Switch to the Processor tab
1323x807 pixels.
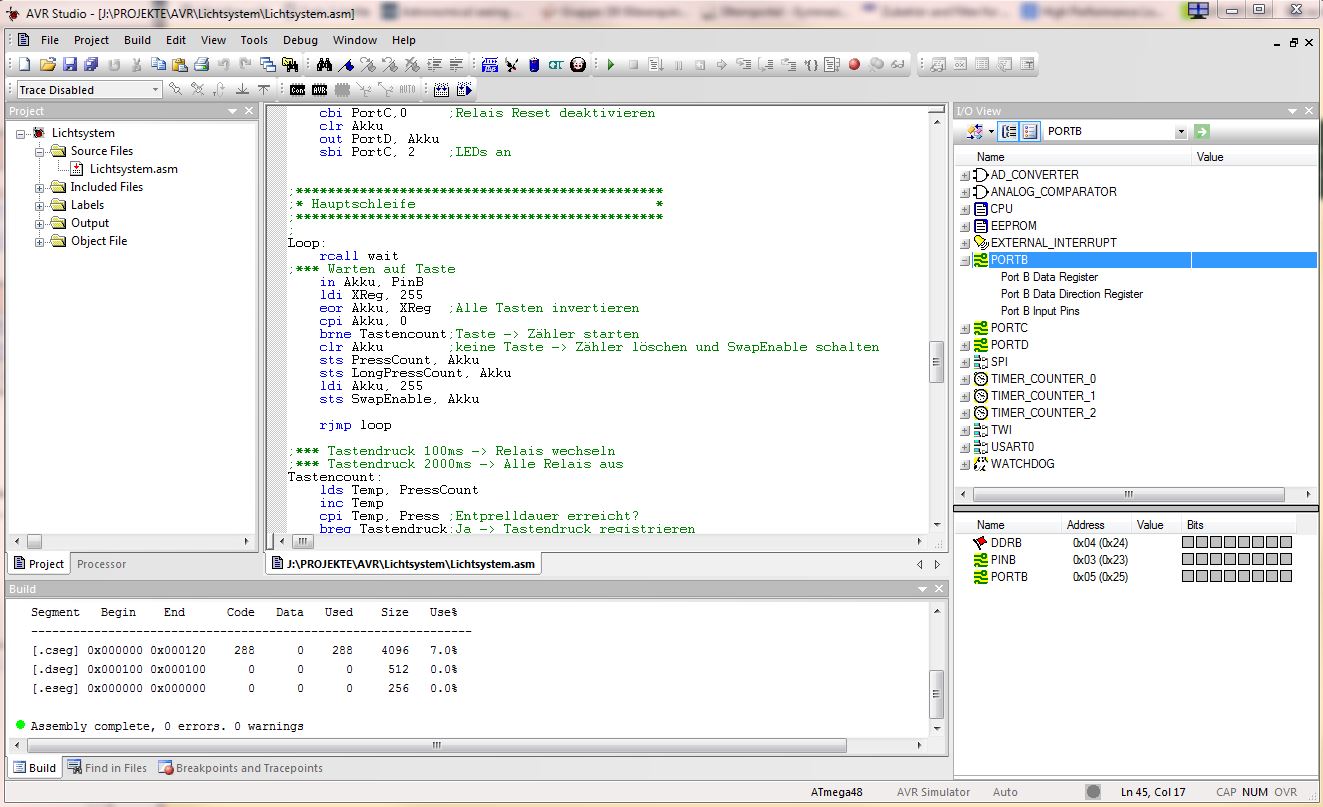(101, 564)
